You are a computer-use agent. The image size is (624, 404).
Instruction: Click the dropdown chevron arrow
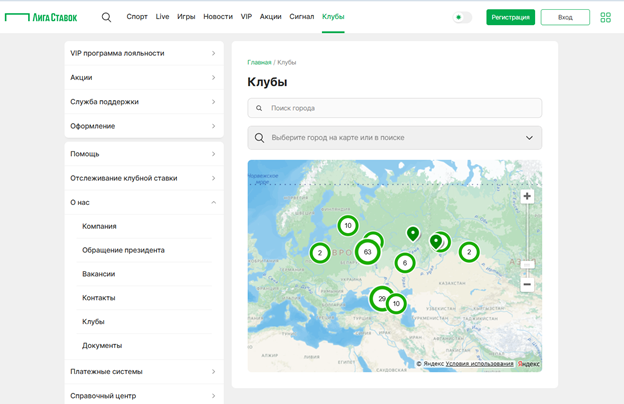(529, 138)
